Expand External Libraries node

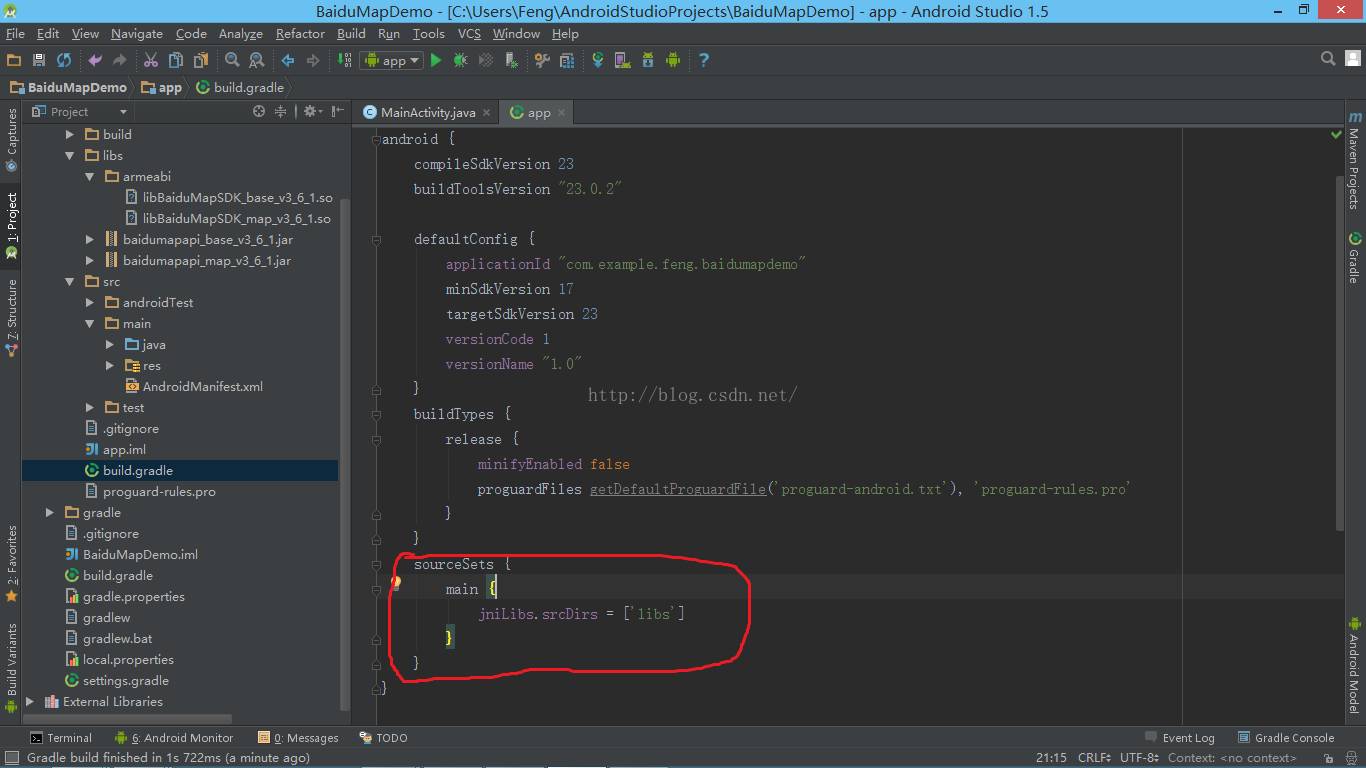pos(30,701)
